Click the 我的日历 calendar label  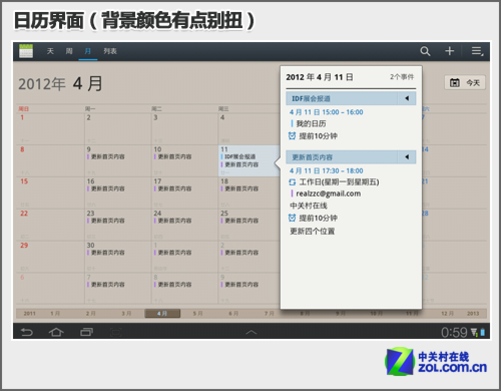point(311,124)
